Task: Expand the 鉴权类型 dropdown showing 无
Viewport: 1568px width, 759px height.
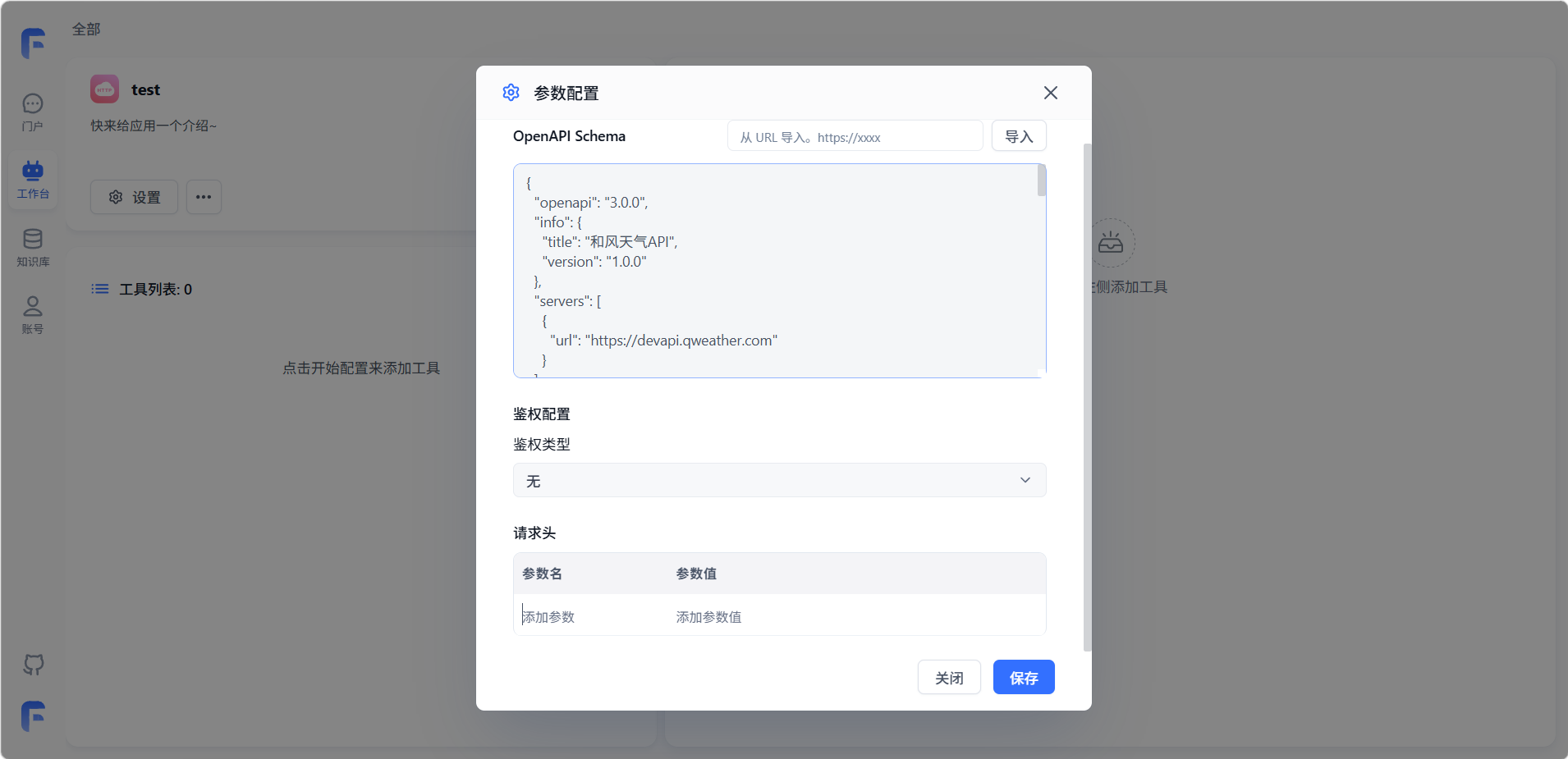Action: click(x=778, y=480)
